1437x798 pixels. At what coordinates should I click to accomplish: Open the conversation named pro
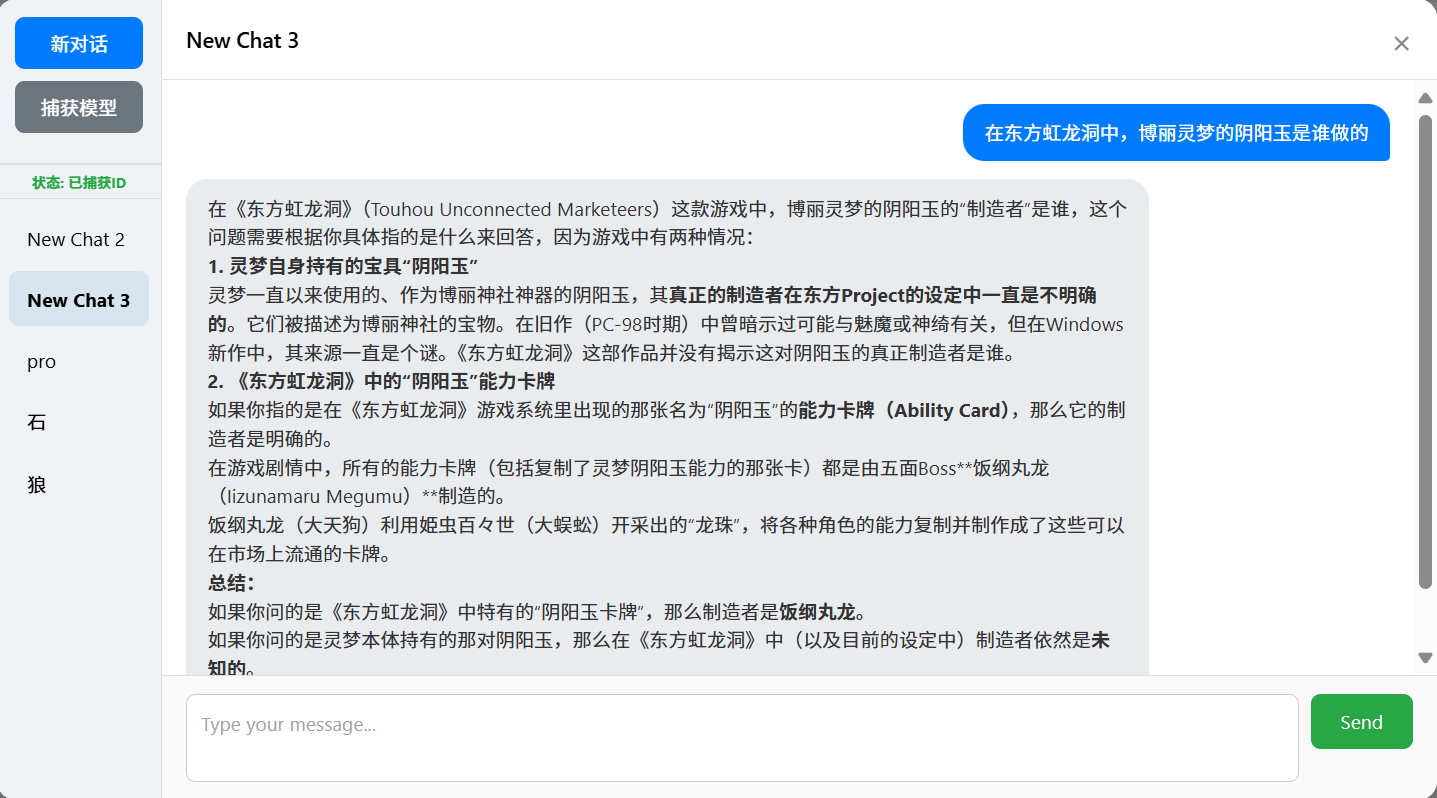(x=79, y=362)
